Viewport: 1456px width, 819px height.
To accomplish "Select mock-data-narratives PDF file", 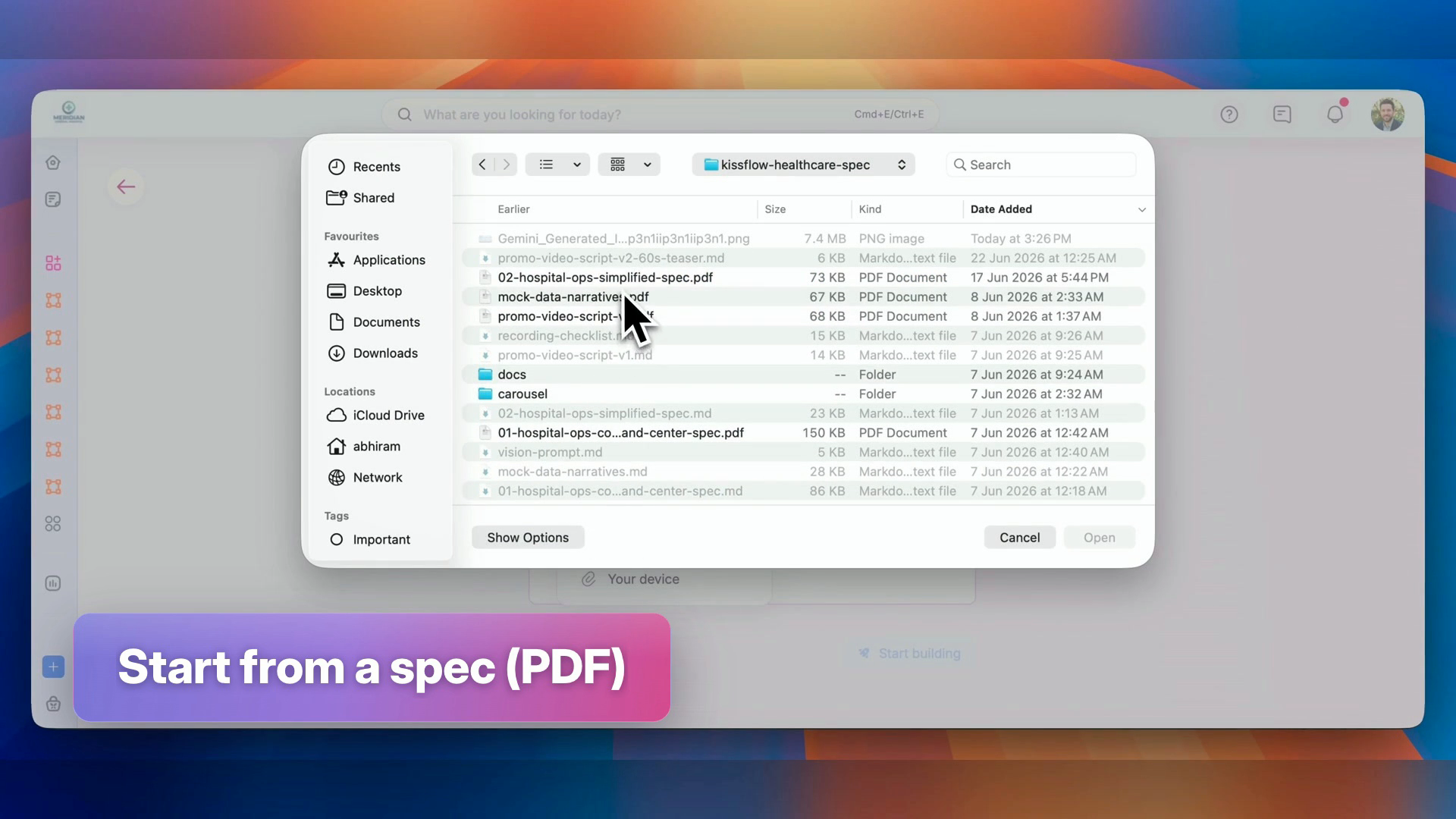I will point(803,297).
